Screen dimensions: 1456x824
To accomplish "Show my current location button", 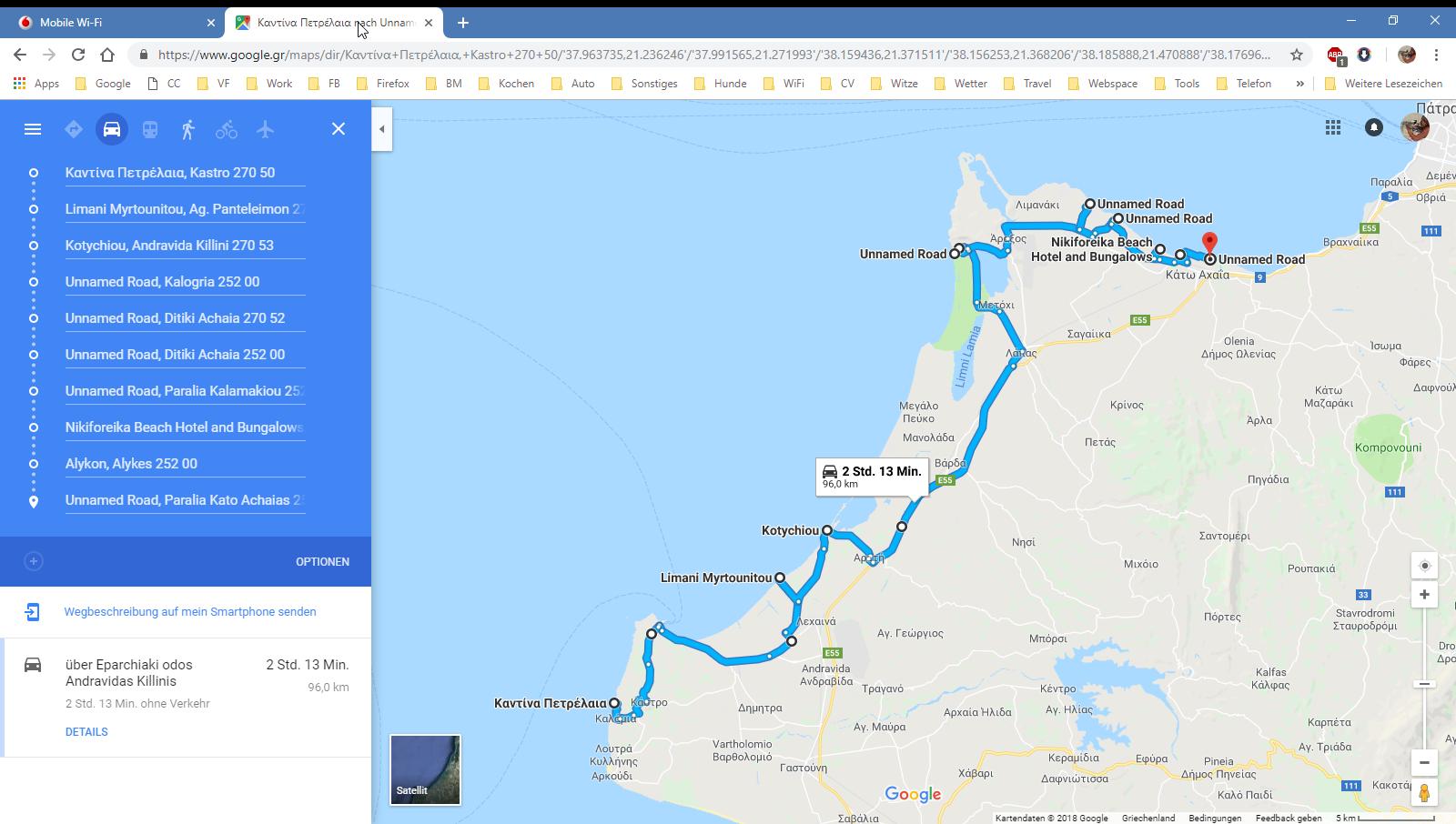I will tap(1424, 566).
